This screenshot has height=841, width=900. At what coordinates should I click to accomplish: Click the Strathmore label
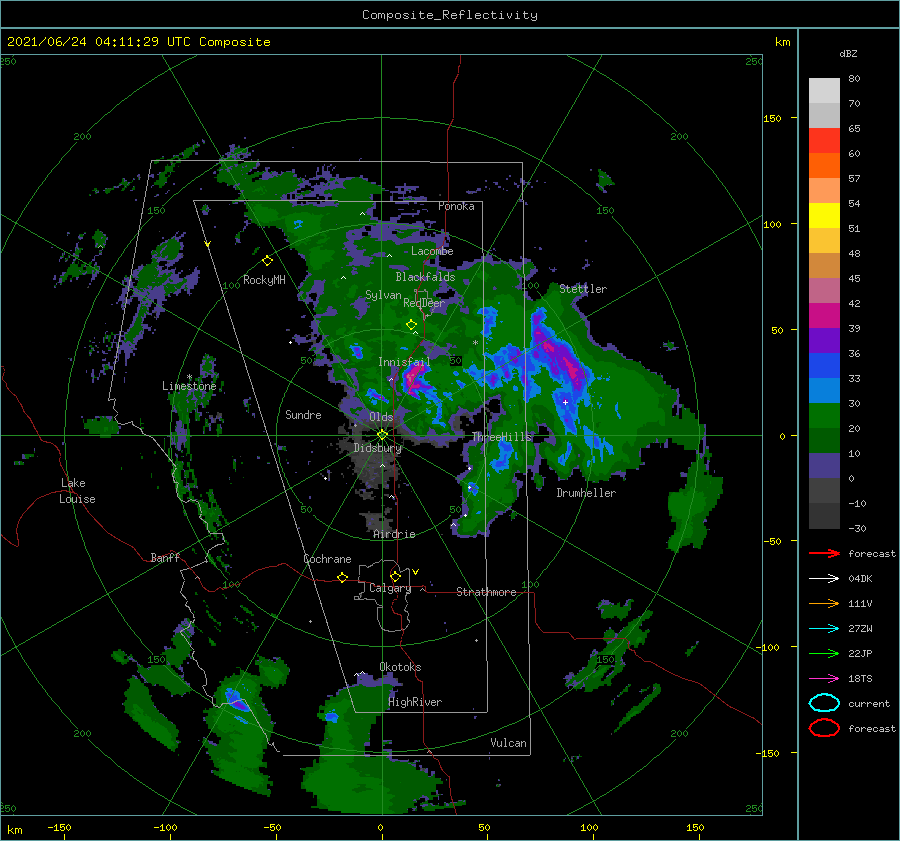click(x=486, y=592)
